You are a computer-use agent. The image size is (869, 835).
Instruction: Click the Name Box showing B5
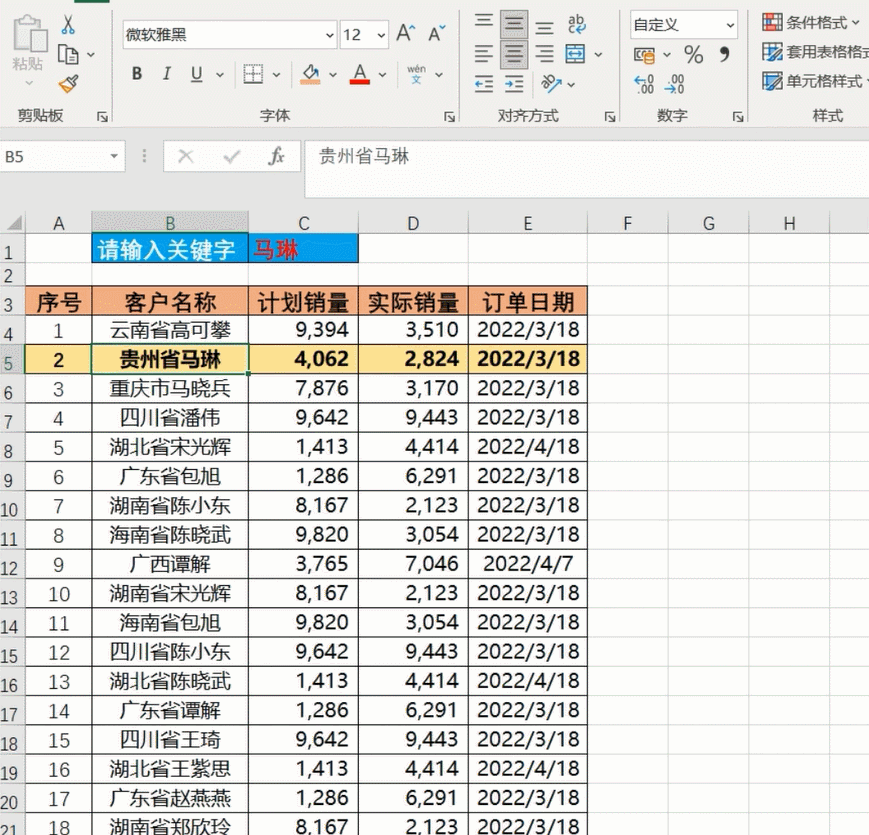62,156
